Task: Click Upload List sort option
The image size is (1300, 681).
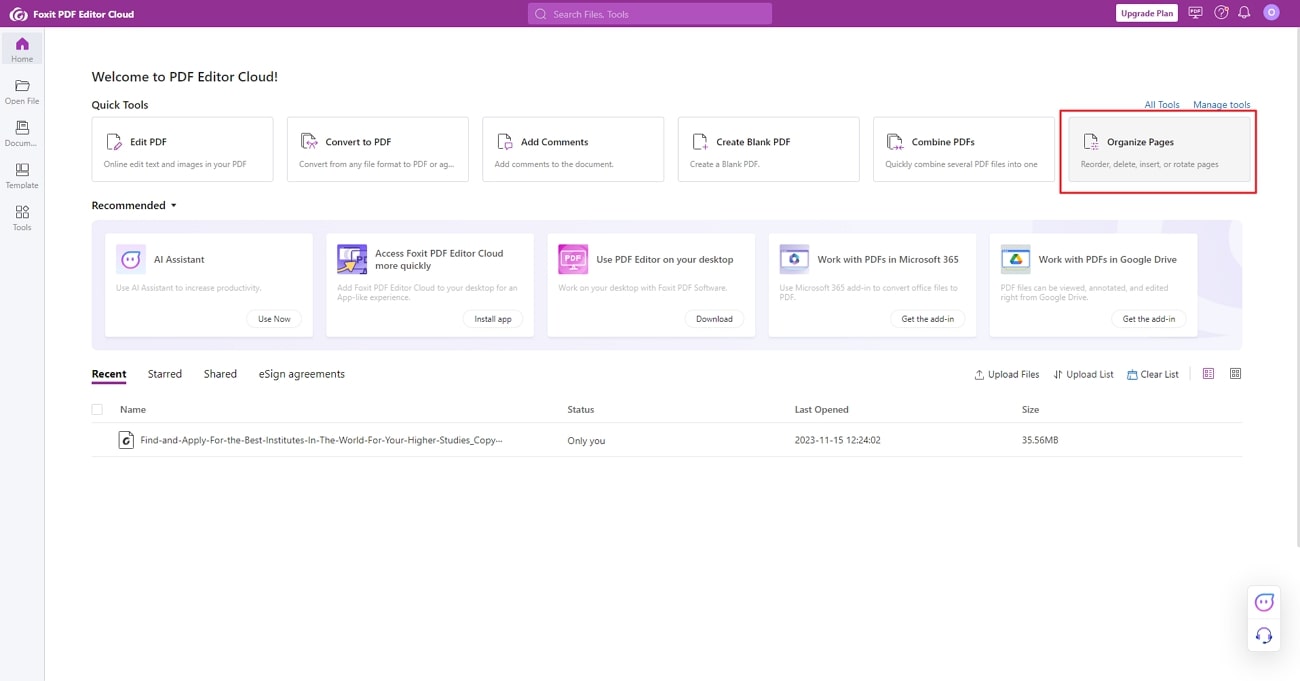Action: [x=1083, y=374]
